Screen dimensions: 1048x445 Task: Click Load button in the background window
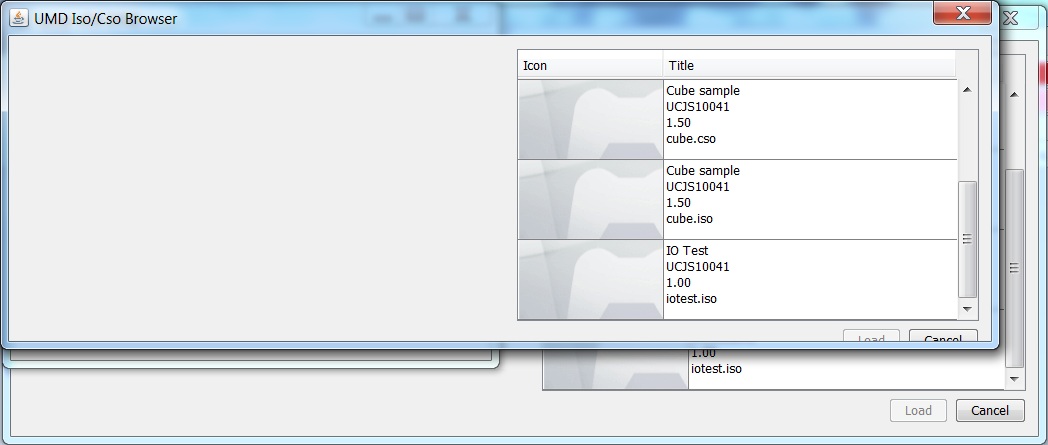(x=918, y=410)
